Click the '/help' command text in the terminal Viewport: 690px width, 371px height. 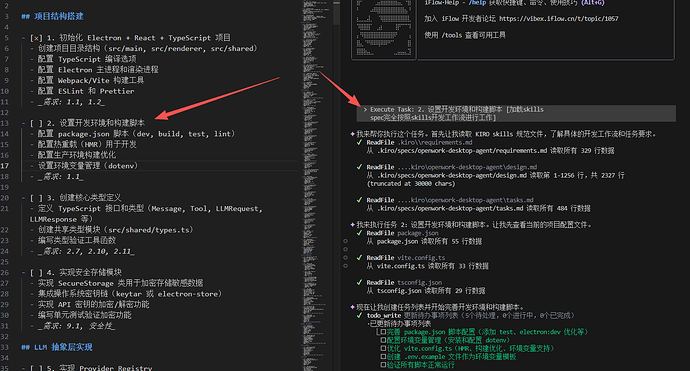[x=477, y=3]
